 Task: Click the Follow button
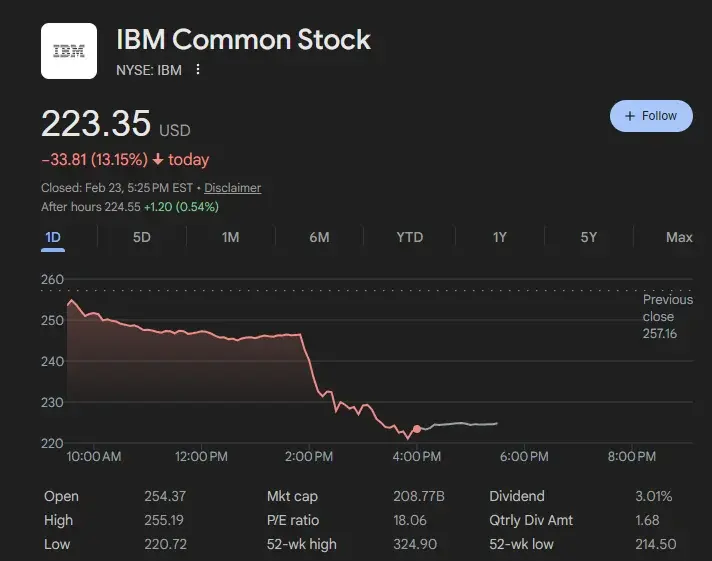point(651,116)
